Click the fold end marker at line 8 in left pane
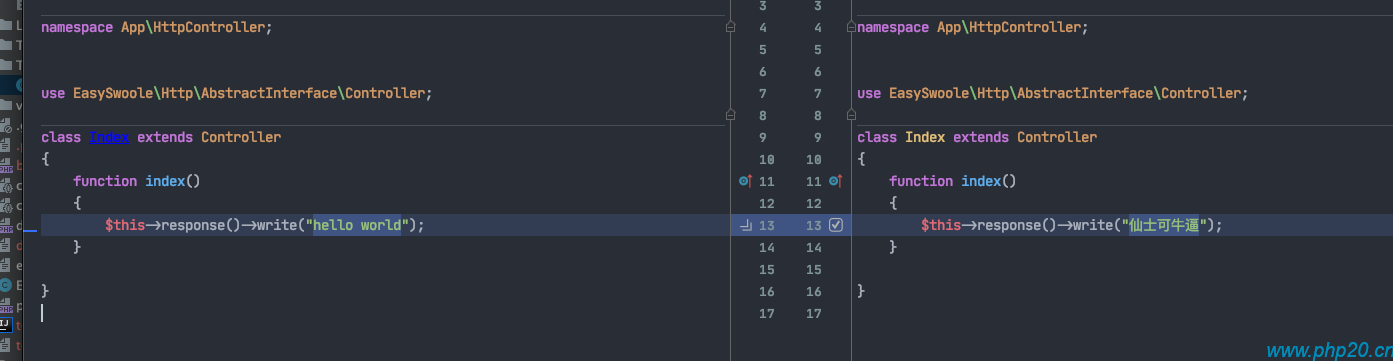Screen dimensions: 1393x361 coord(730,116)
